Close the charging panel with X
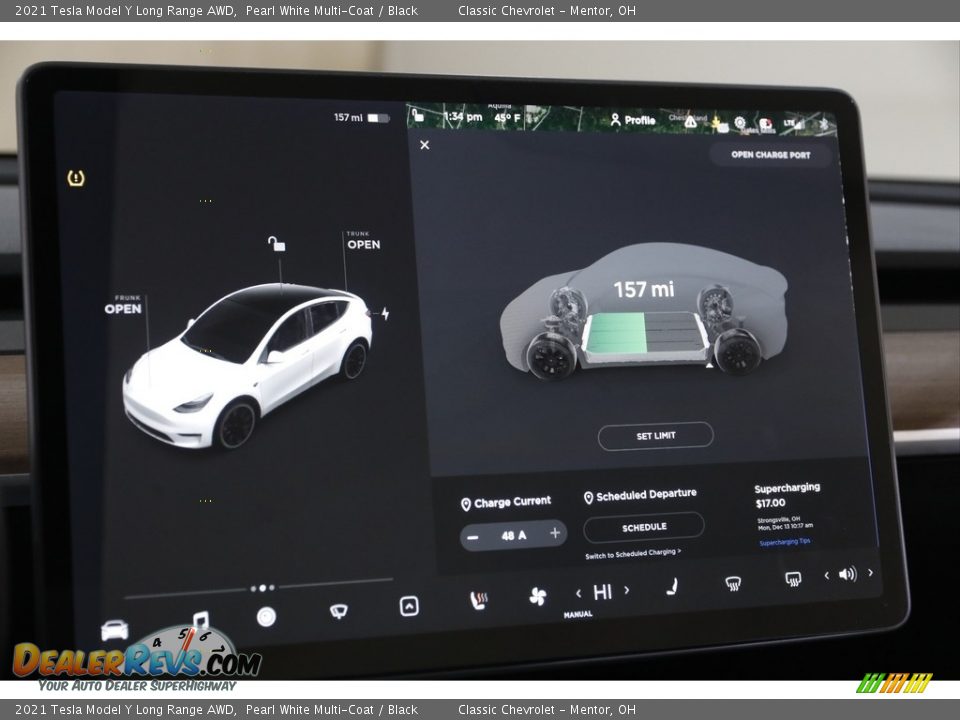Viewport: 960px width, 720px height. tap(424, 145)
